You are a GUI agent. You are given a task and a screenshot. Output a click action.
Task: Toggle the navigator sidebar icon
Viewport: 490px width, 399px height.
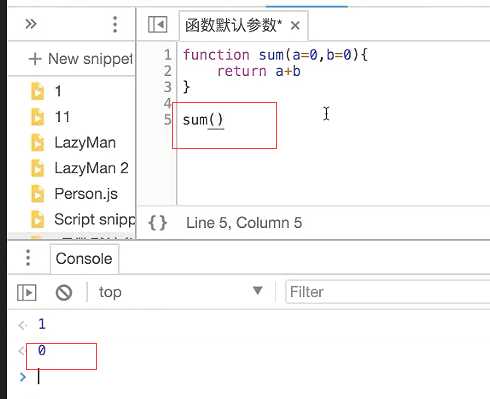[158, 25]
